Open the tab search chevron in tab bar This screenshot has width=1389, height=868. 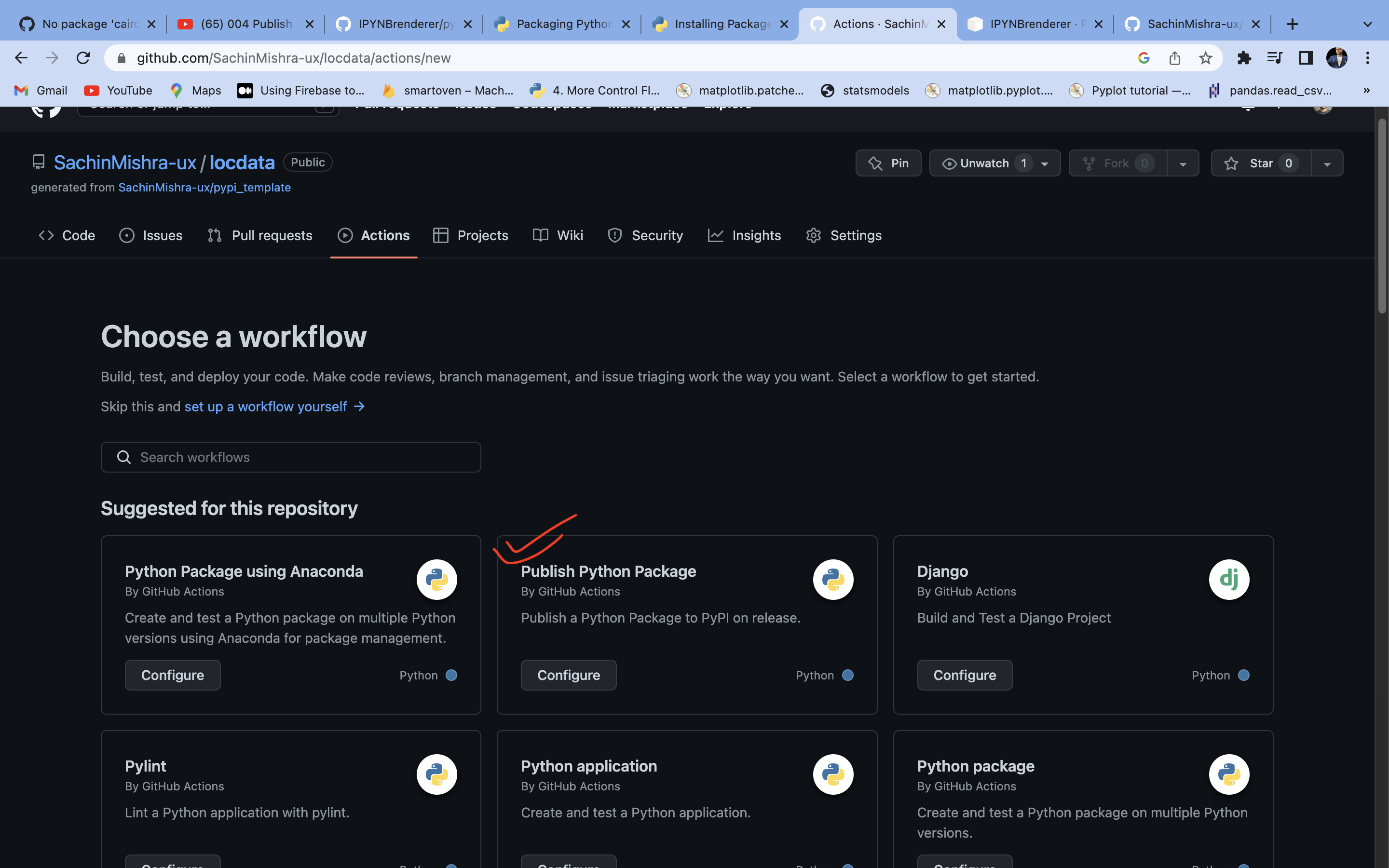point(1367,24)
